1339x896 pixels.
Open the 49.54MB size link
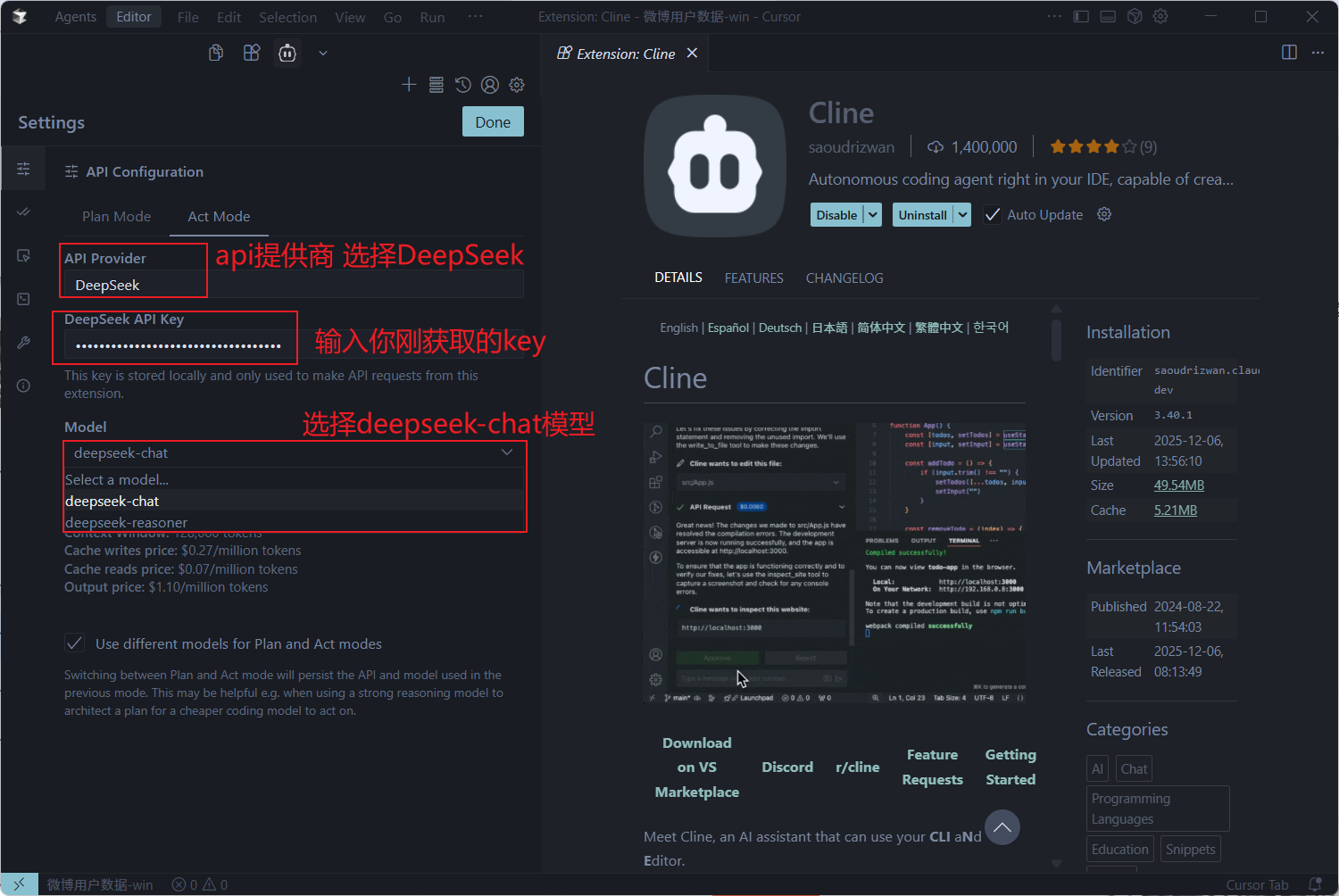(1178, 485)
